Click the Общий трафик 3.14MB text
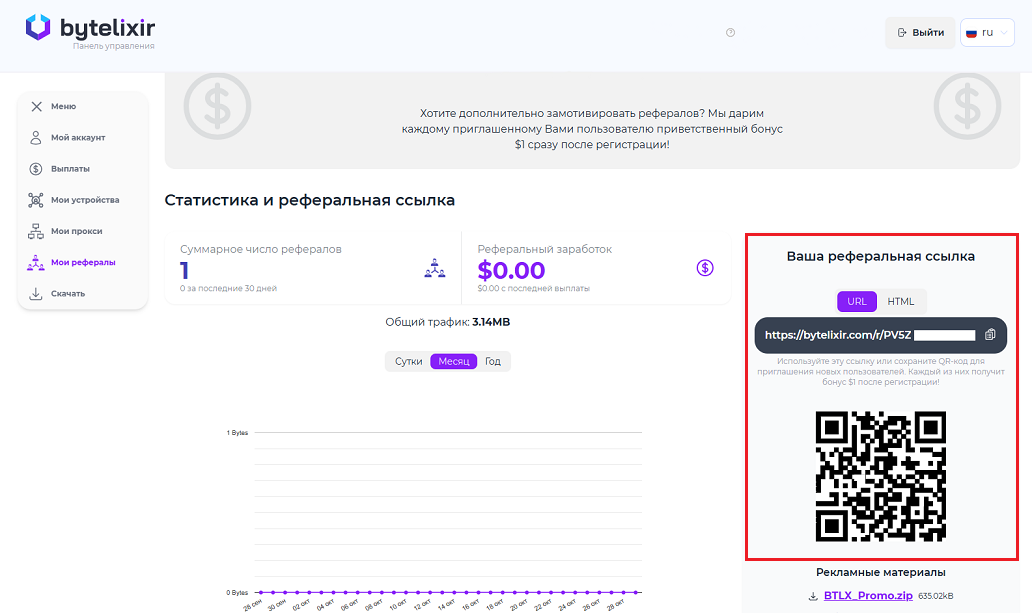The height and width of the screenshot is (613, 1032). point(448,322)
